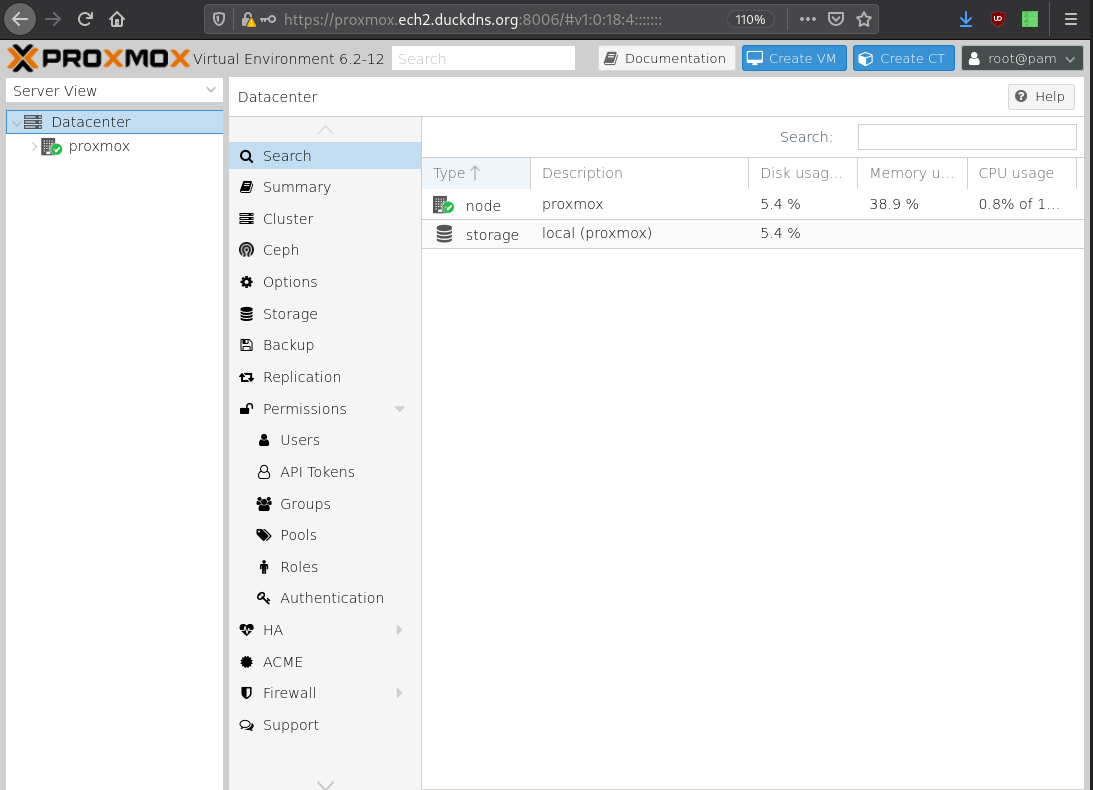Open the Support menu item
The image size is (1093, 790).
[x=325, y=725]
